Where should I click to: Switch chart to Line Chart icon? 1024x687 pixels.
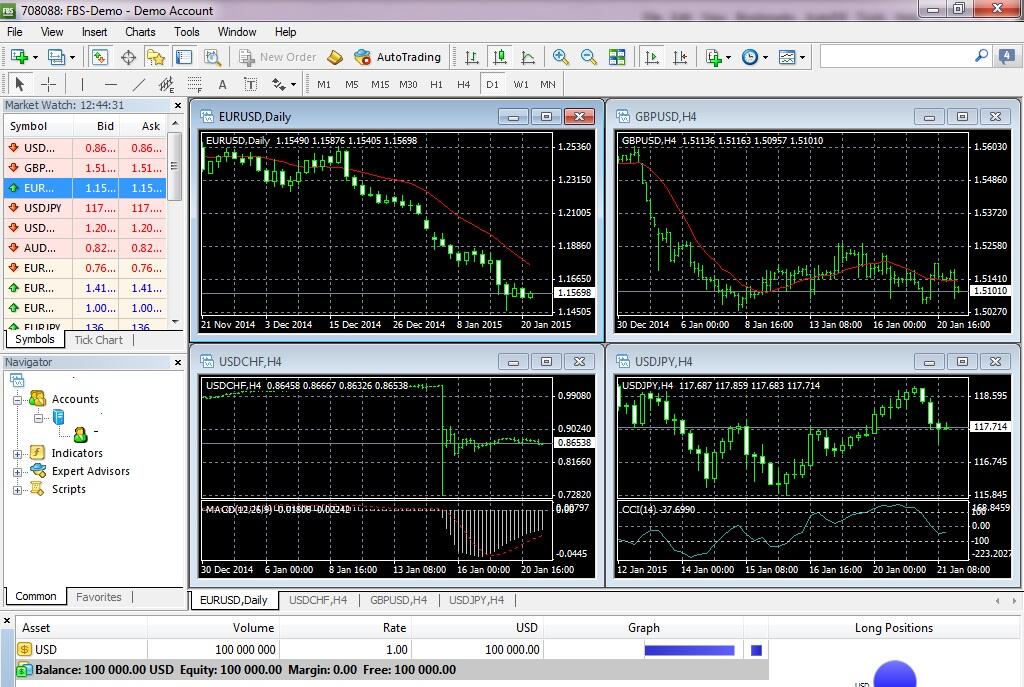click(528, 57)
